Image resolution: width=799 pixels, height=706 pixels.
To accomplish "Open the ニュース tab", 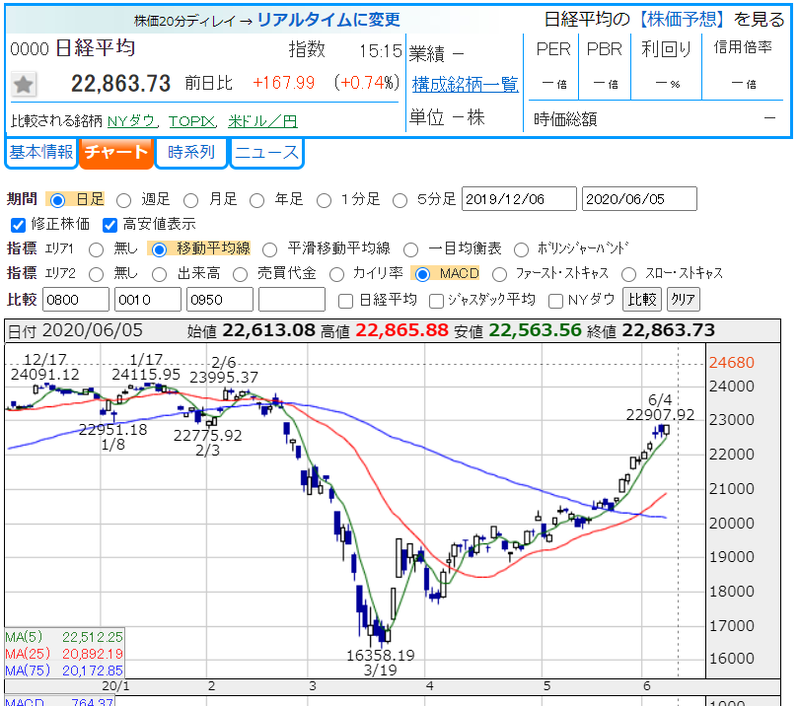I will (267, 152).
